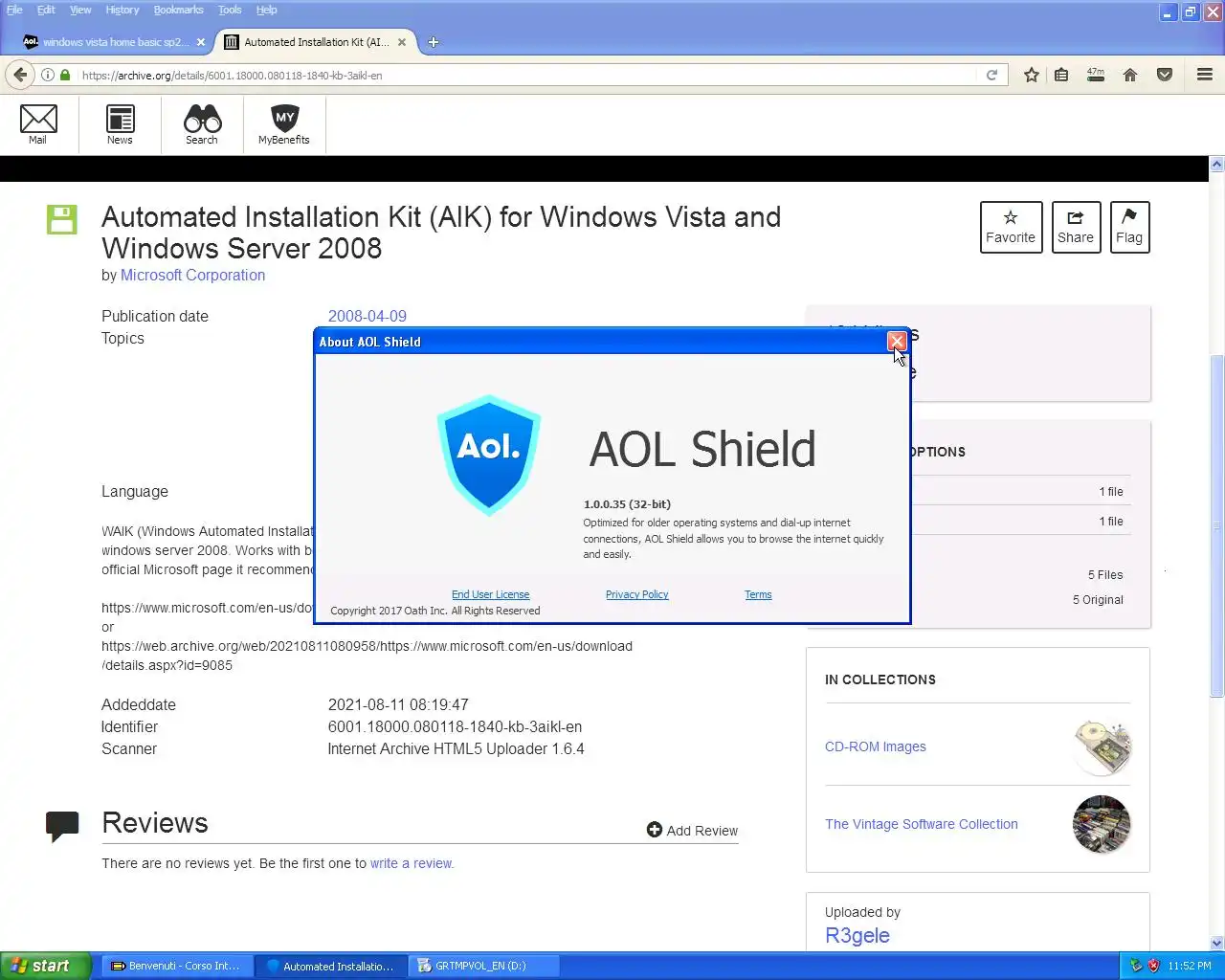Open the Bookmarks menu

[179, 10]
